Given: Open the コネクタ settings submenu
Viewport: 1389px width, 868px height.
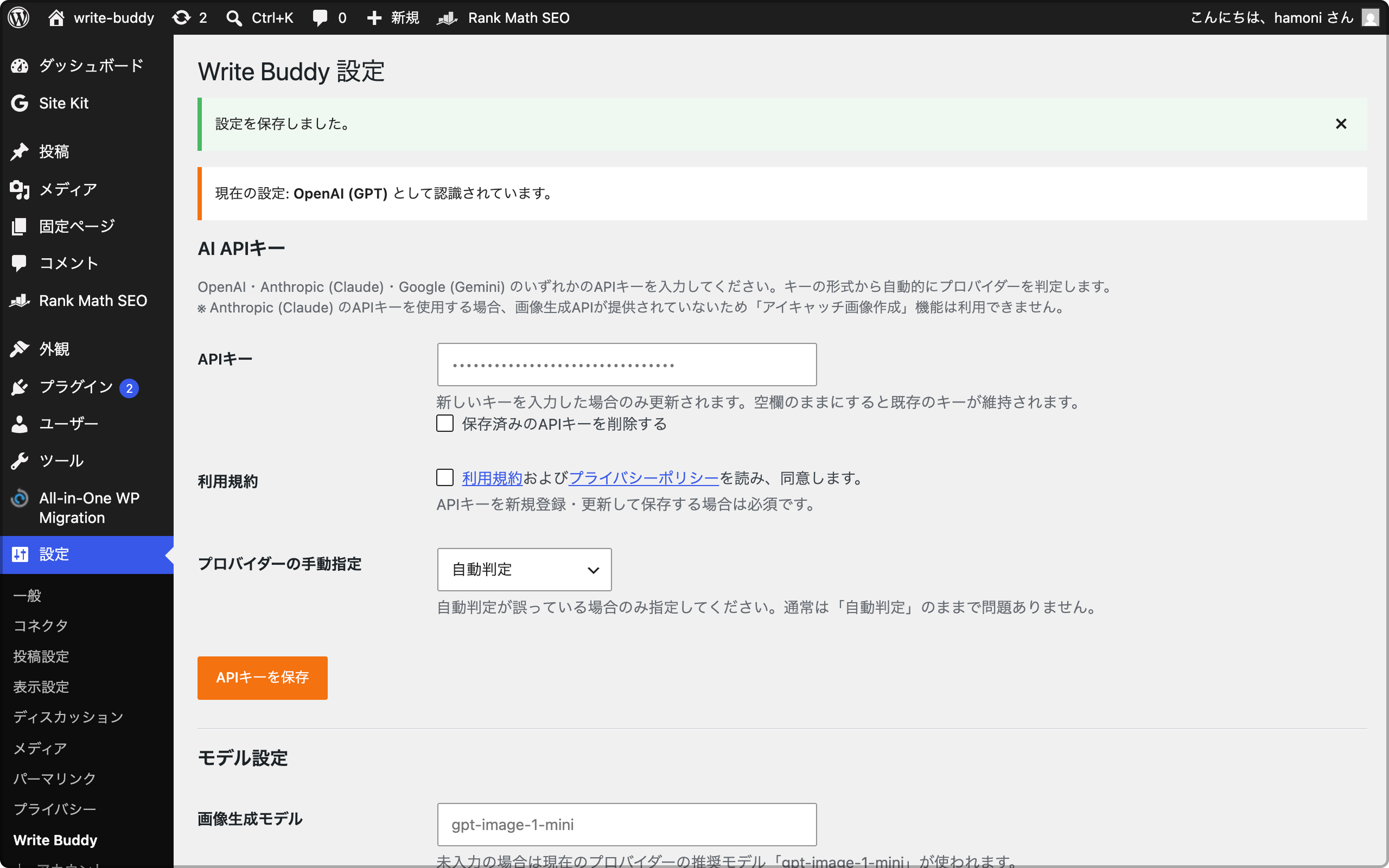Looking at the screenshot, I should (41, 626).
